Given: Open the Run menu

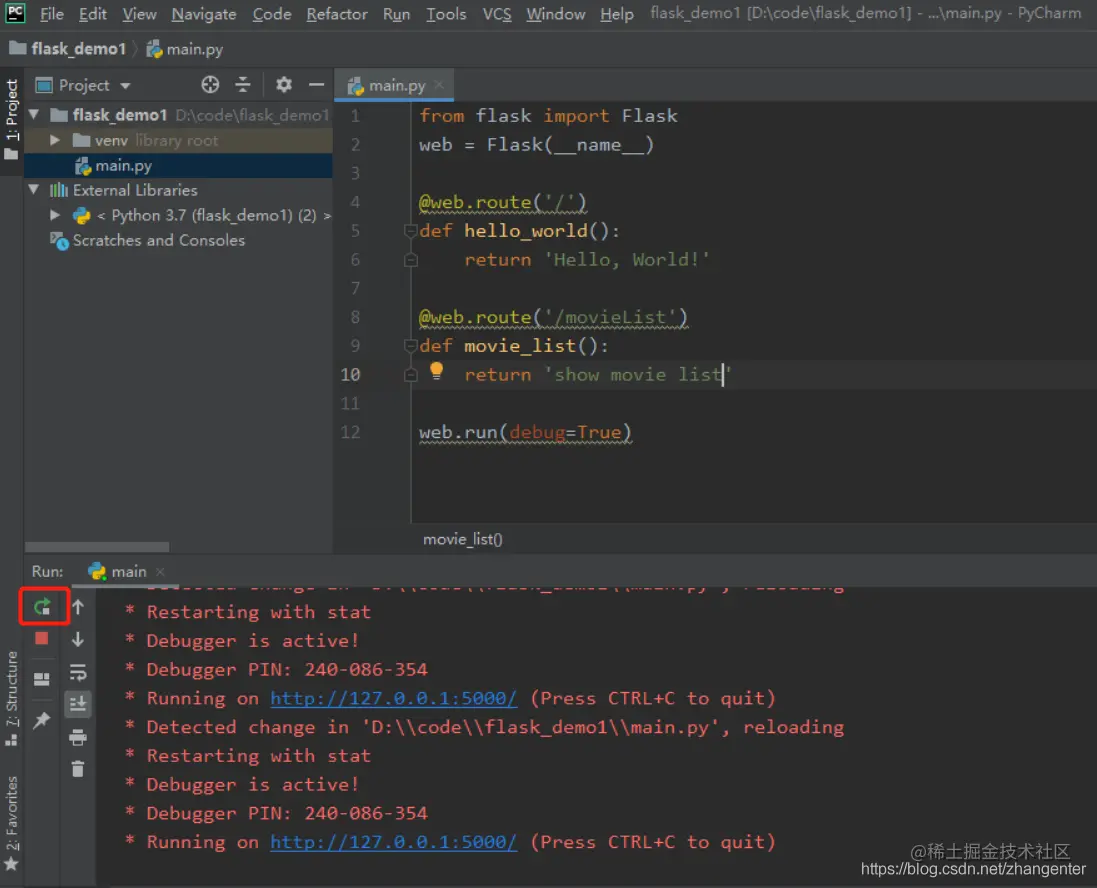Looking at the screenshot, I should click(x=396, y=14).
